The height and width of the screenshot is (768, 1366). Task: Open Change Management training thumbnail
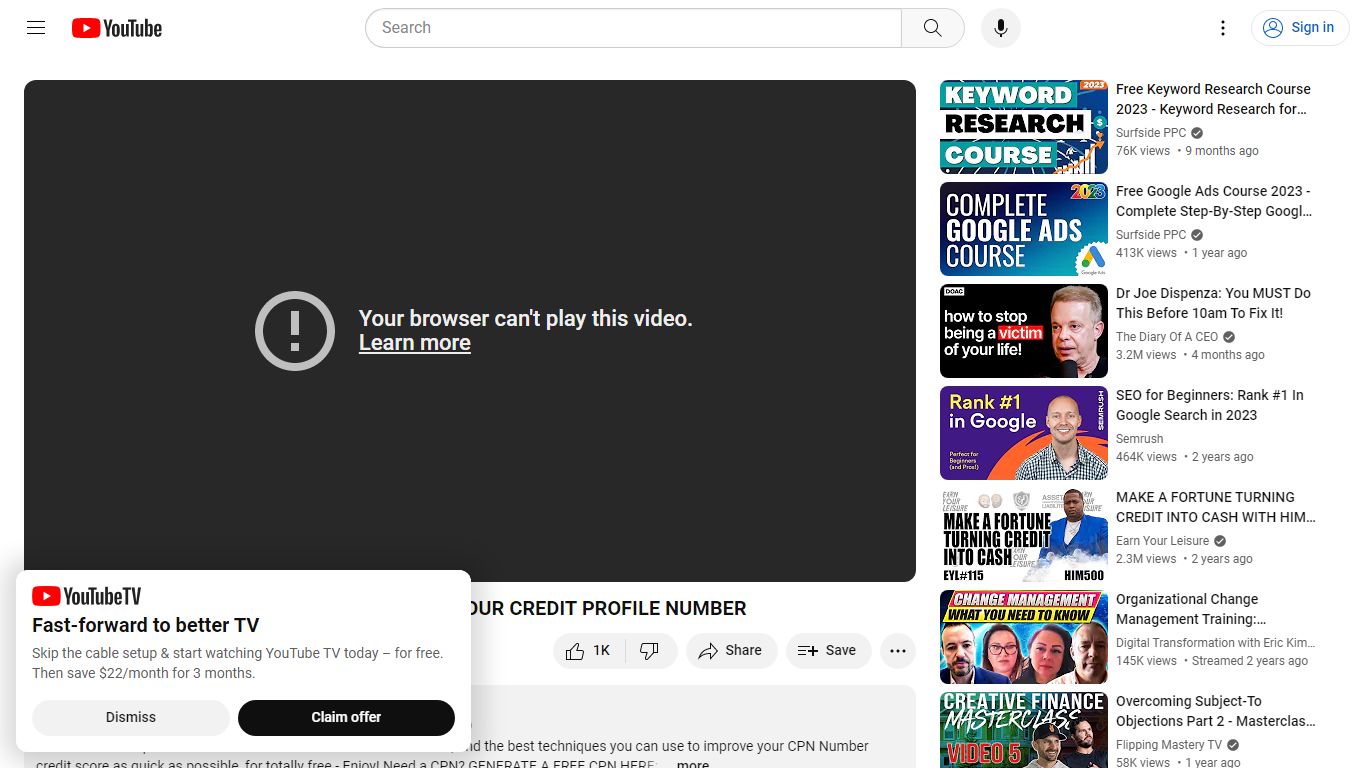tap(1024, 637)
